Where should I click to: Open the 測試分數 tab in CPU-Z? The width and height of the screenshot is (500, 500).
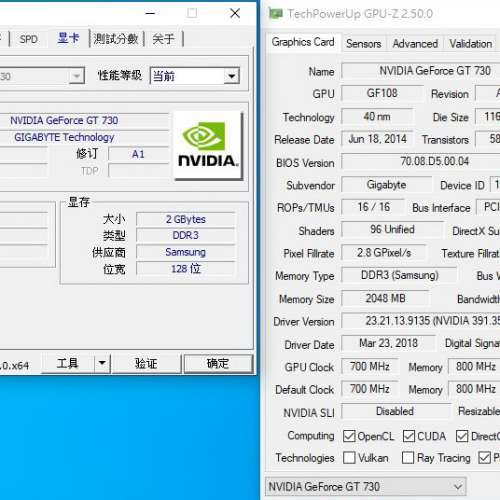coord(116,39)
